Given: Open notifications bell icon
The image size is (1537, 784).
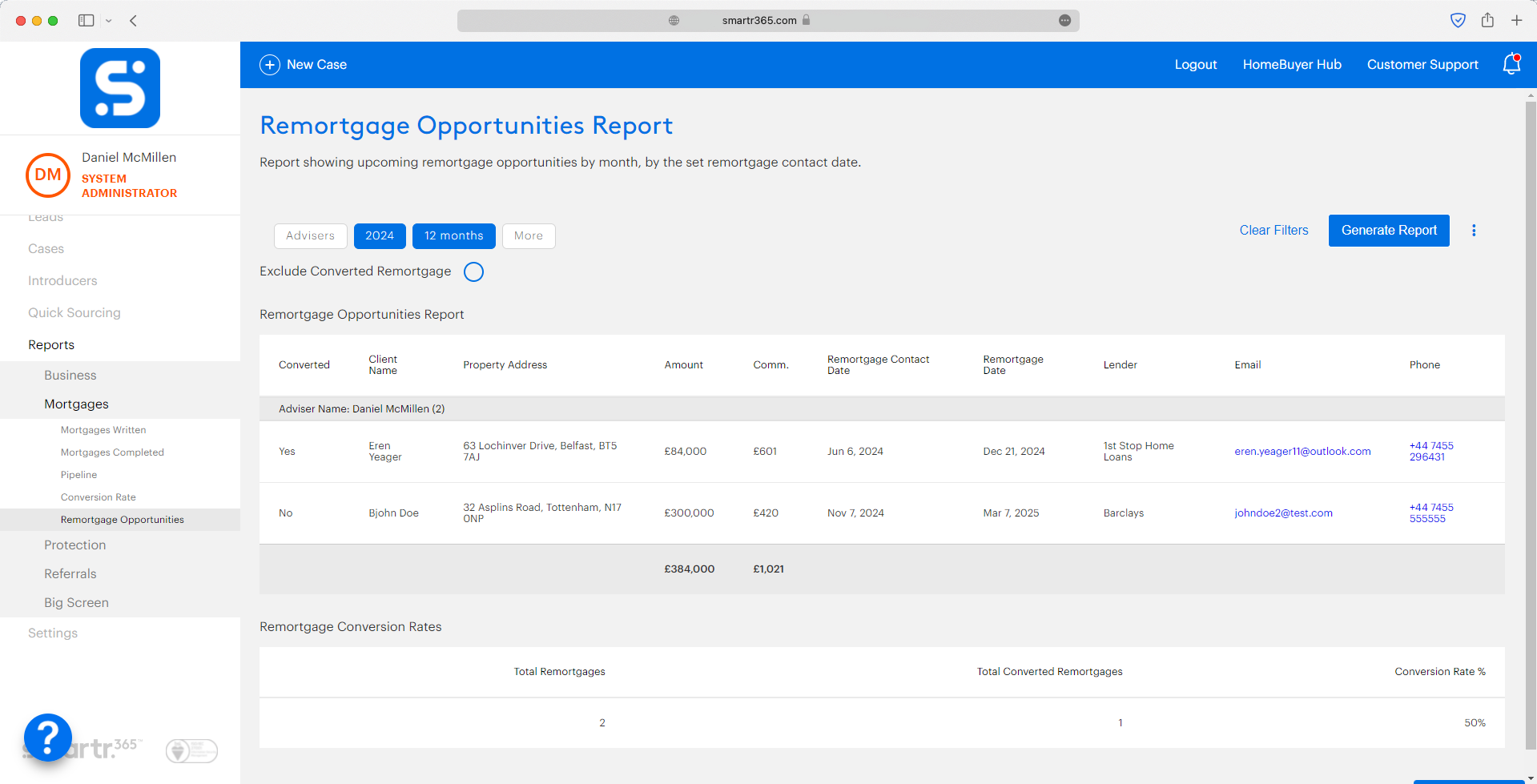Looking at the screenshot, I should 1511,64.
